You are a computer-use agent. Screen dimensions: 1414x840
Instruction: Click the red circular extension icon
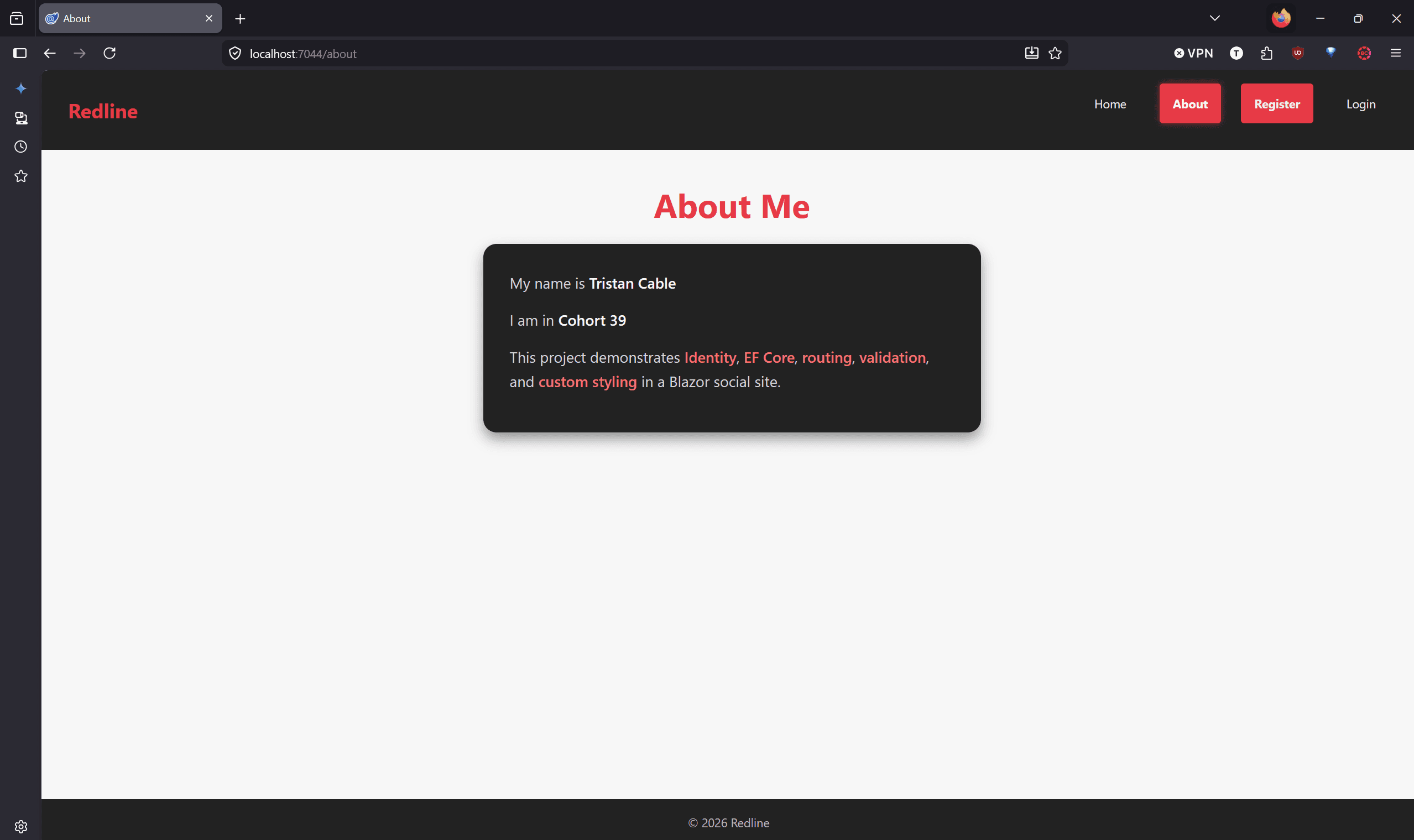tap(1364, 53)
